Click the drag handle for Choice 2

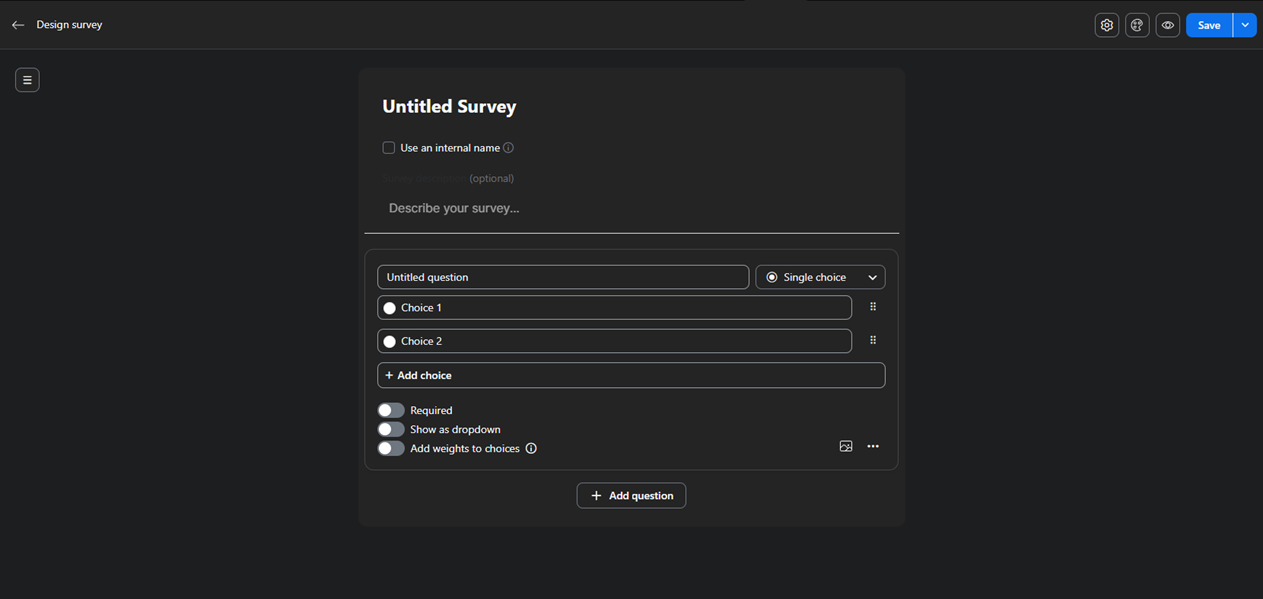873,340
